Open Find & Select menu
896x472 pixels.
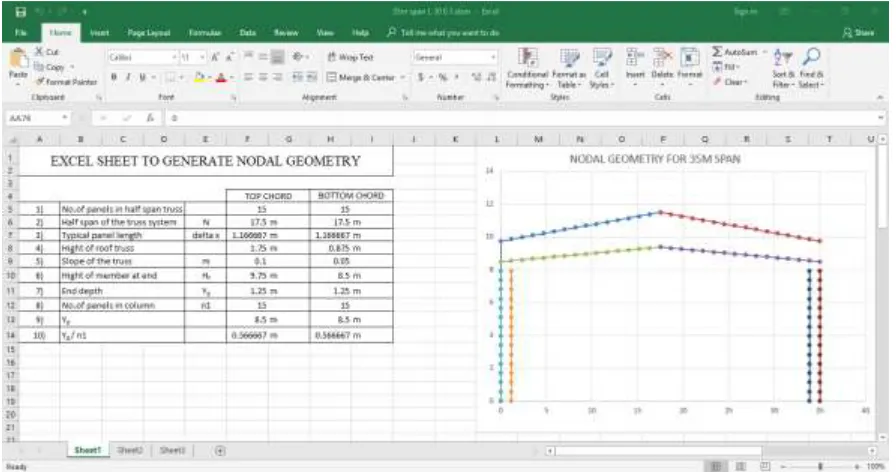point(811,68)
